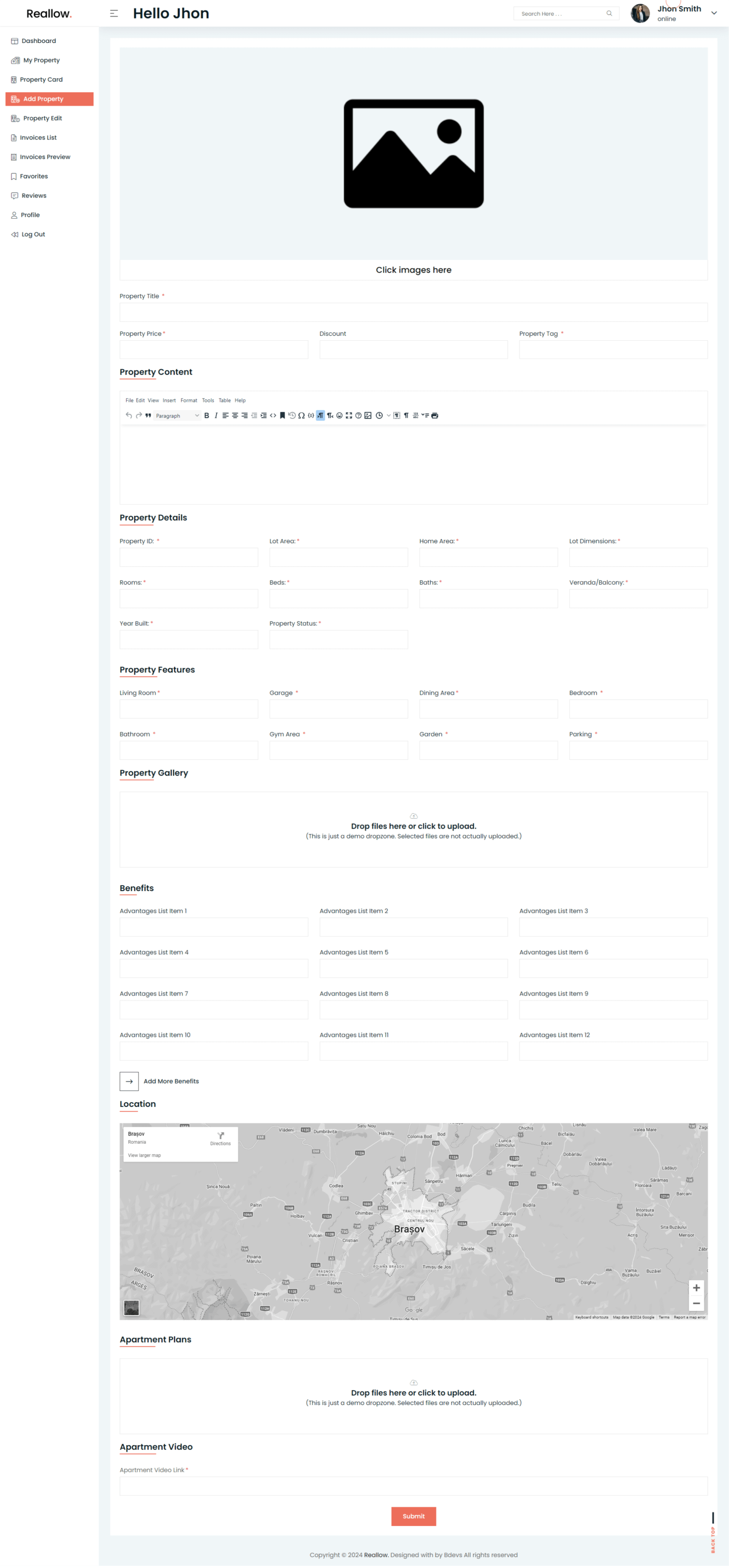Open source code view in editor
The width and height of the screenshot is (729, 1568).
[273, 415]
